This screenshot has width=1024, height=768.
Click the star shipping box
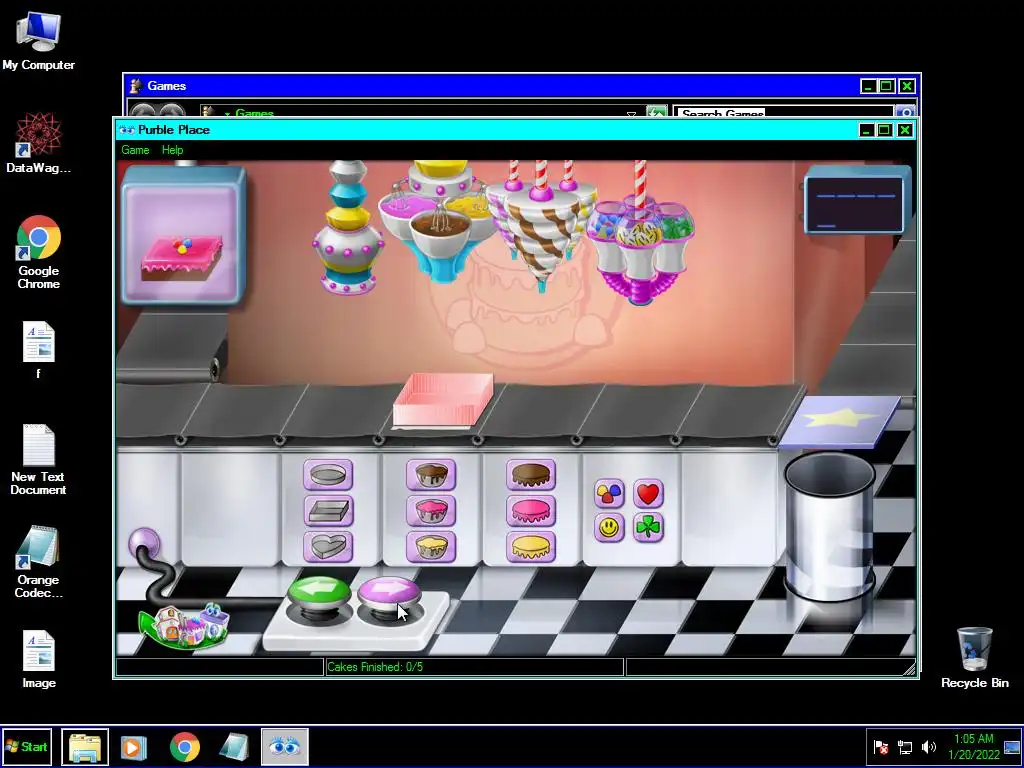840,421
